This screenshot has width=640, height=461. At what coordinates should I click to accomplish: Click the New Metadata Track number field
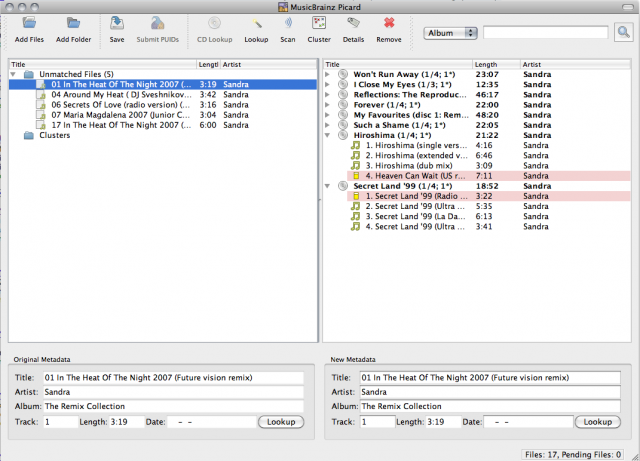tap(378, 422)
